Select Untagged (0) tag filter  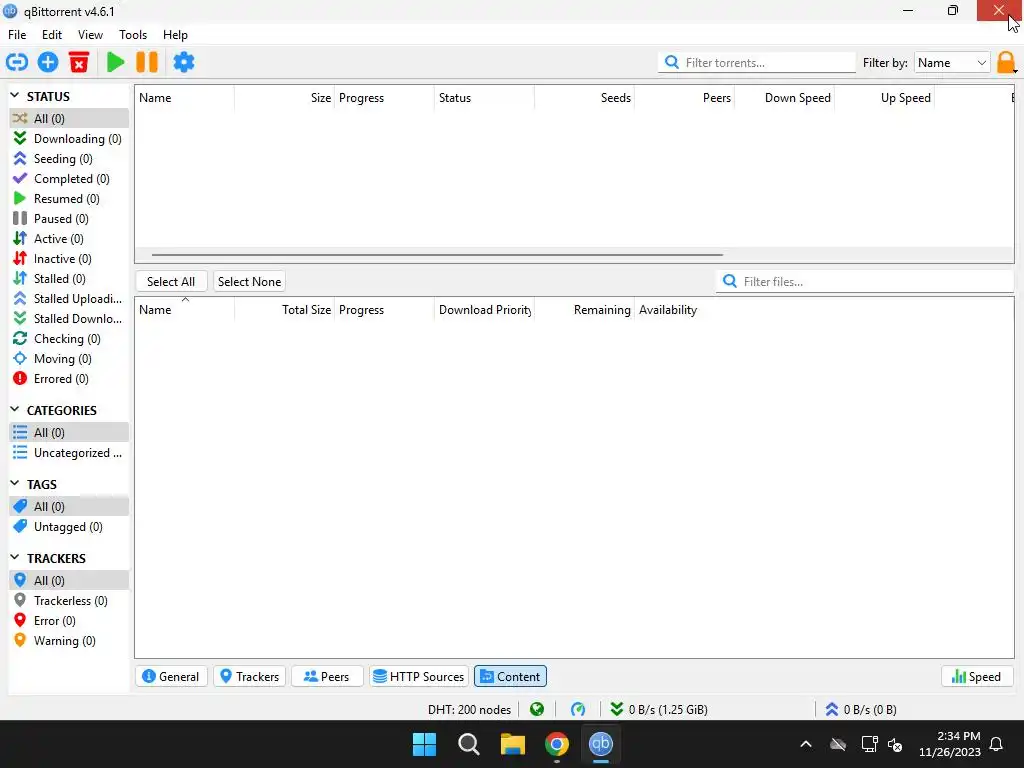[69, 527]
